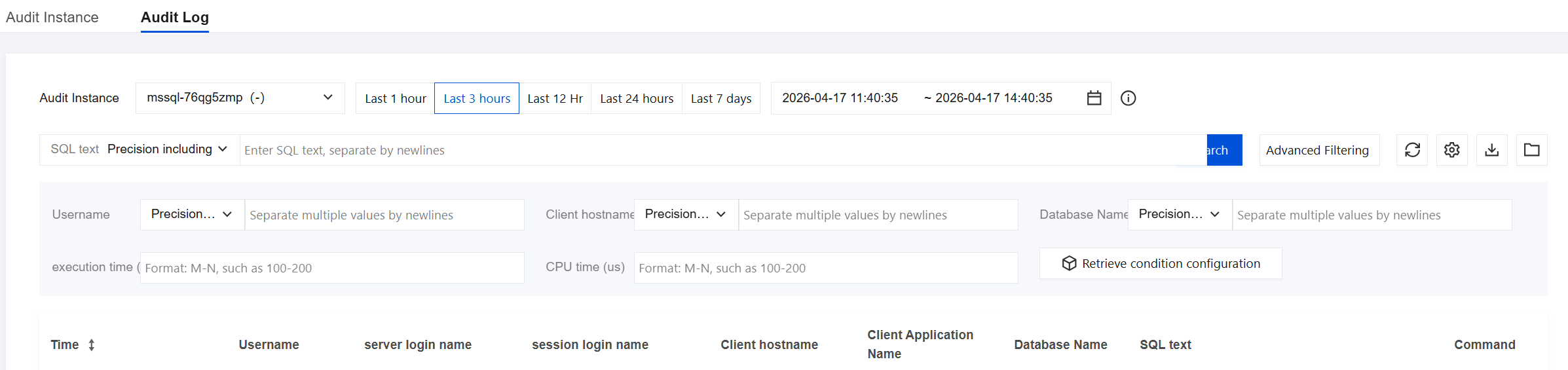
Task: Select the Last 12 Hr range
Action: click(555, 98)
